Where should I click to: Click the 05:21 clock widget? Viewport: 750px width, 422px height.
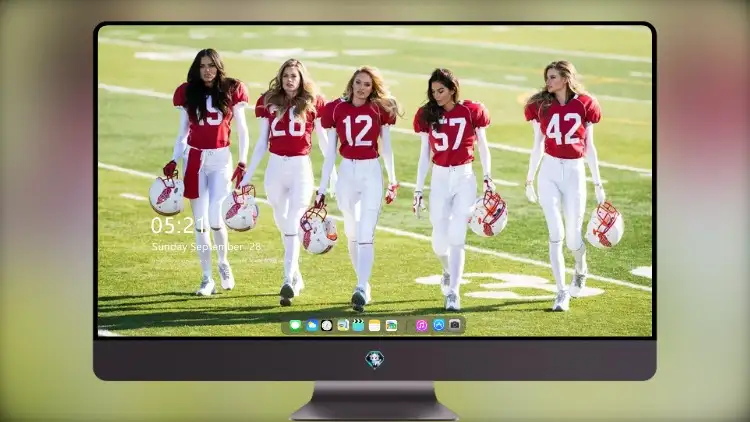(x=178, y=225)
